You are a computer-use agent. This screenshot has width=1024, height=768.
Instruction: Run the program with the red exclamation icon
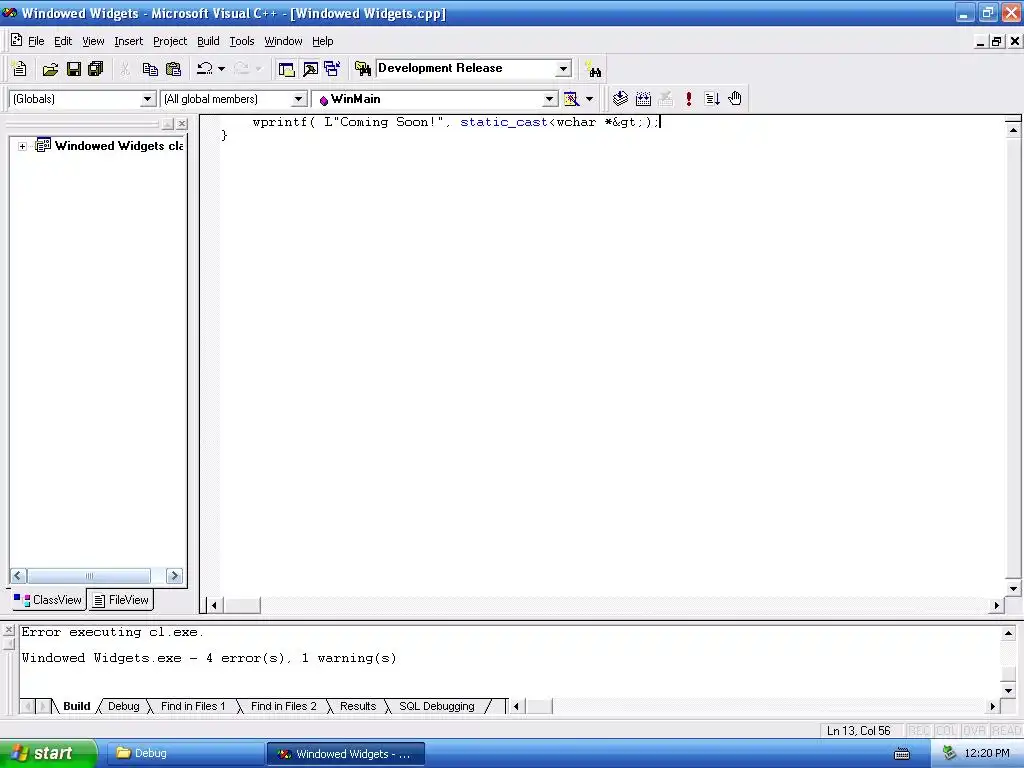(x=688, y=99)
